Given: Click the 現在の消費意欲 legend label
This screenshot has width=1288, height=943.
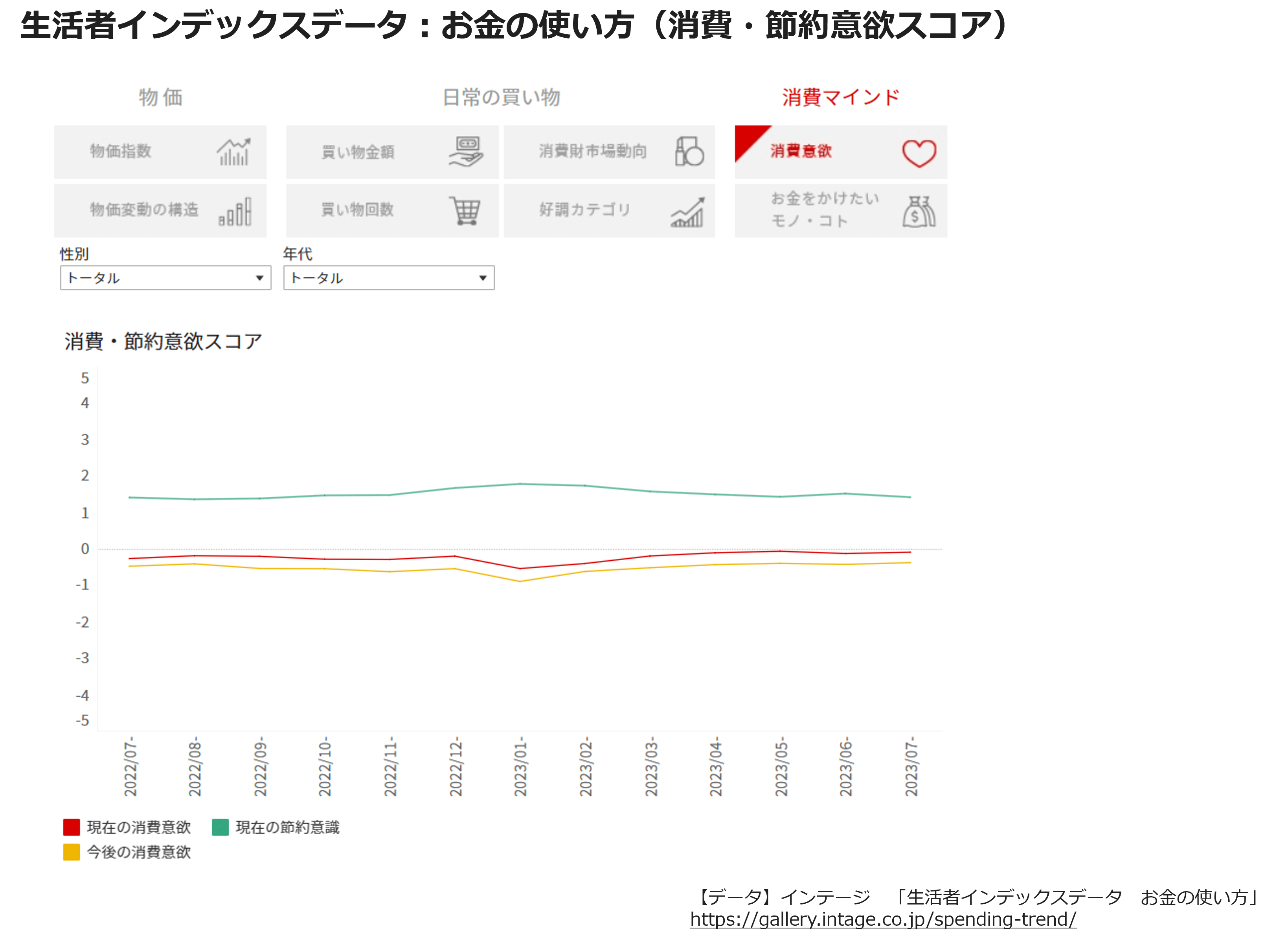Looking at the screenshot, I should tap(139, 827).
